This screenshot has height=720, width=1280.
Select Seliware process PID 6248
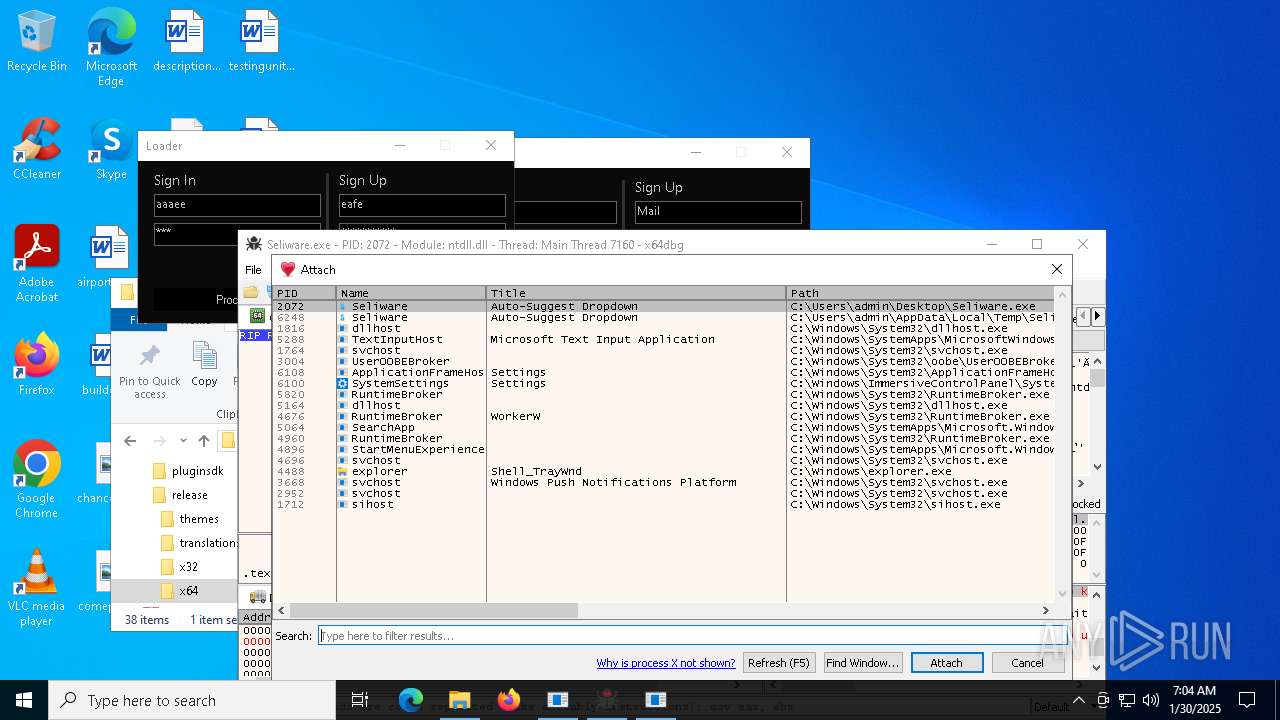tap(663, 317)
